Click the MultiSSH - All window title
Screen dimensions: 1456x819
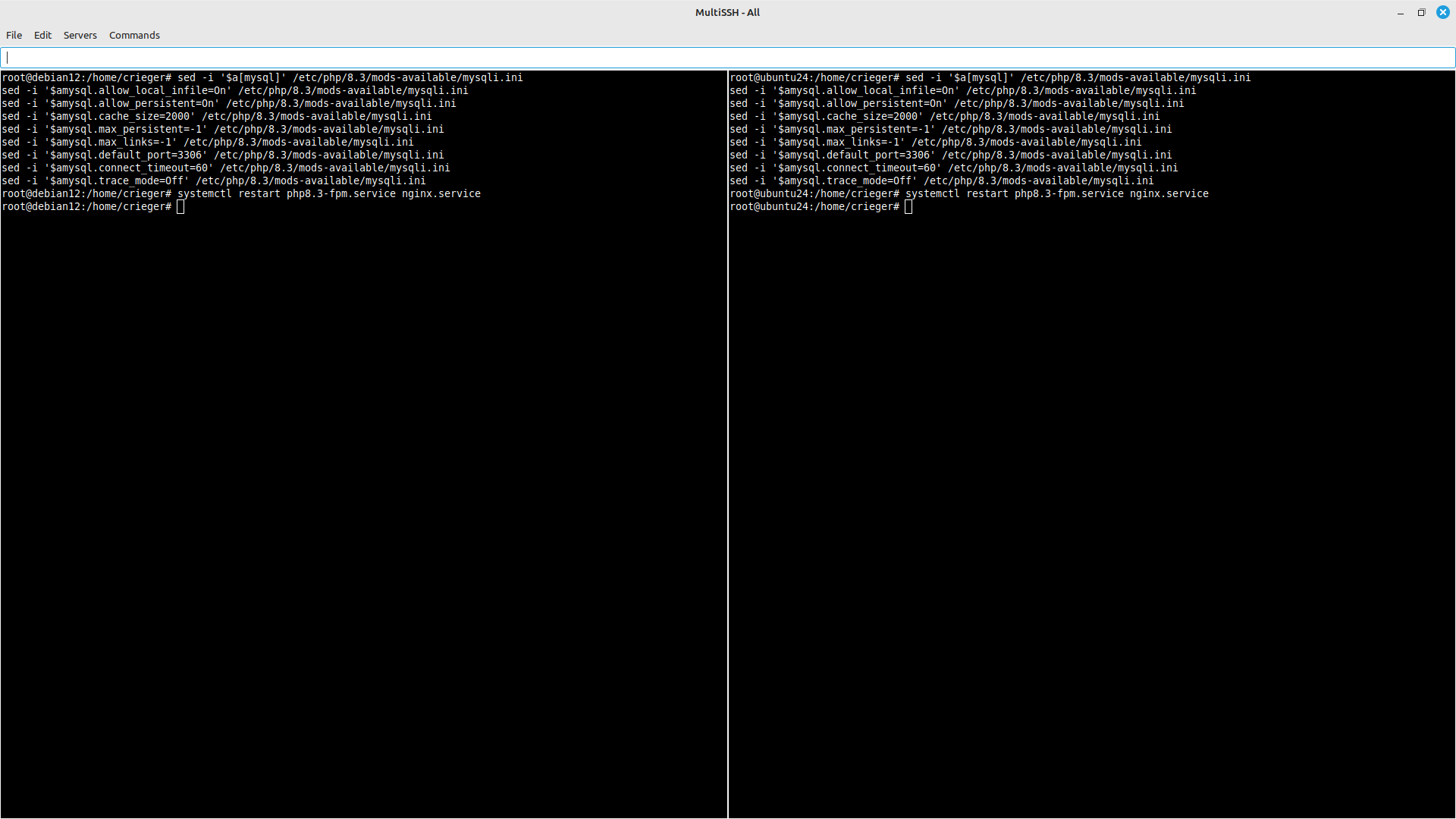tap(727, 12)
